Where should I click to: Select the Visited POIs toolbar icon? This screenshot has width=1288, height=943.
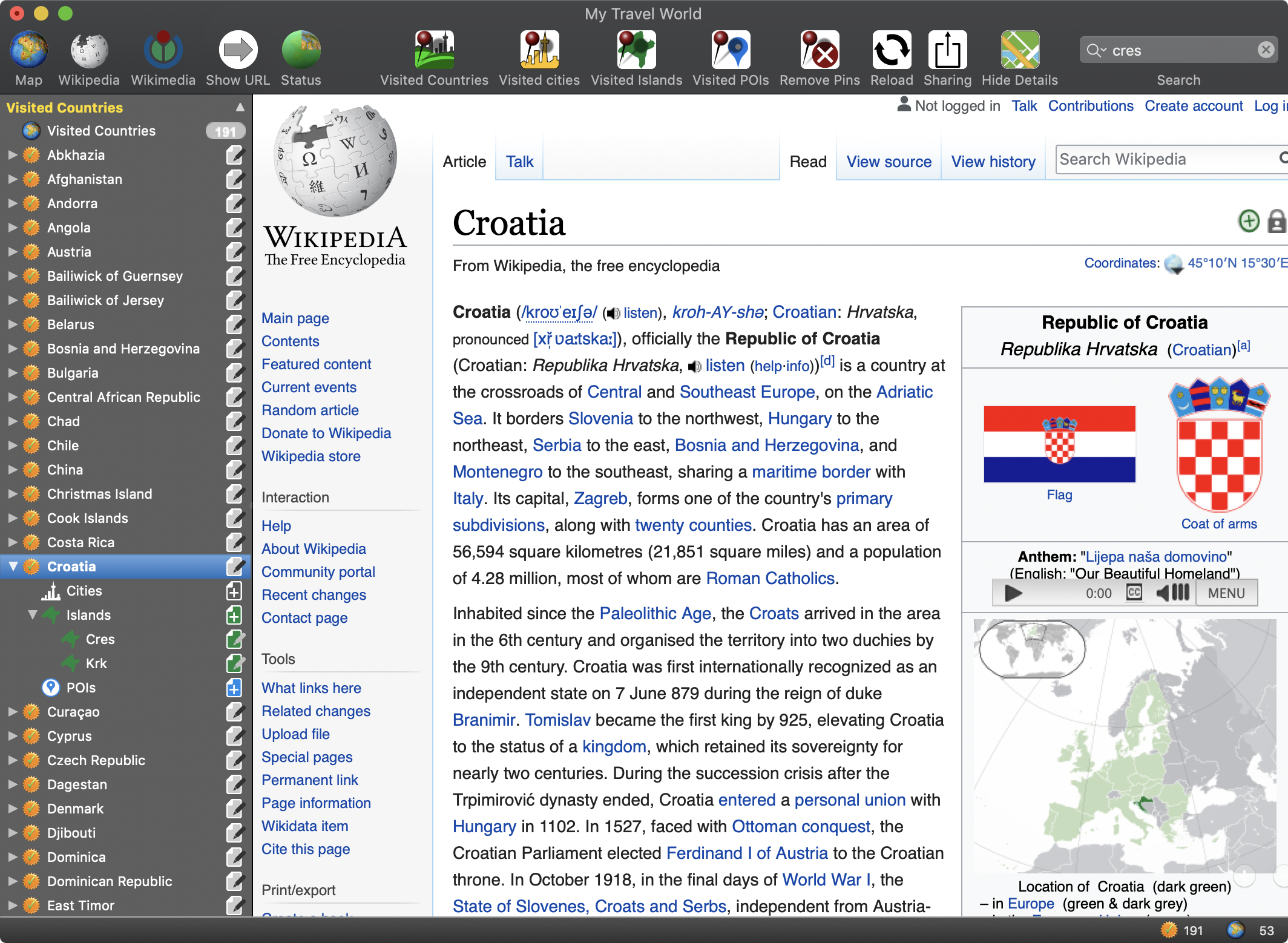click(x=731, y=50)
